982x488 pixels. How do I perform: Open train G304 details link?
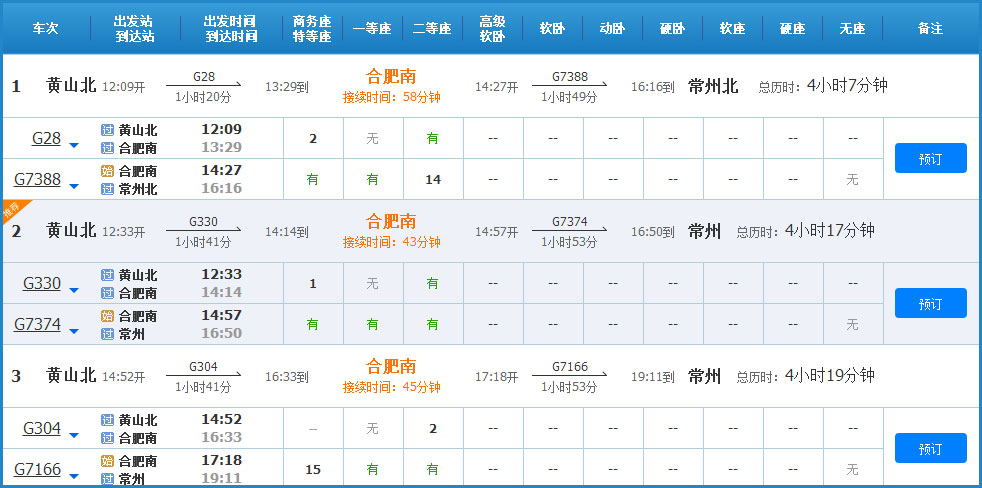(42, 428)
